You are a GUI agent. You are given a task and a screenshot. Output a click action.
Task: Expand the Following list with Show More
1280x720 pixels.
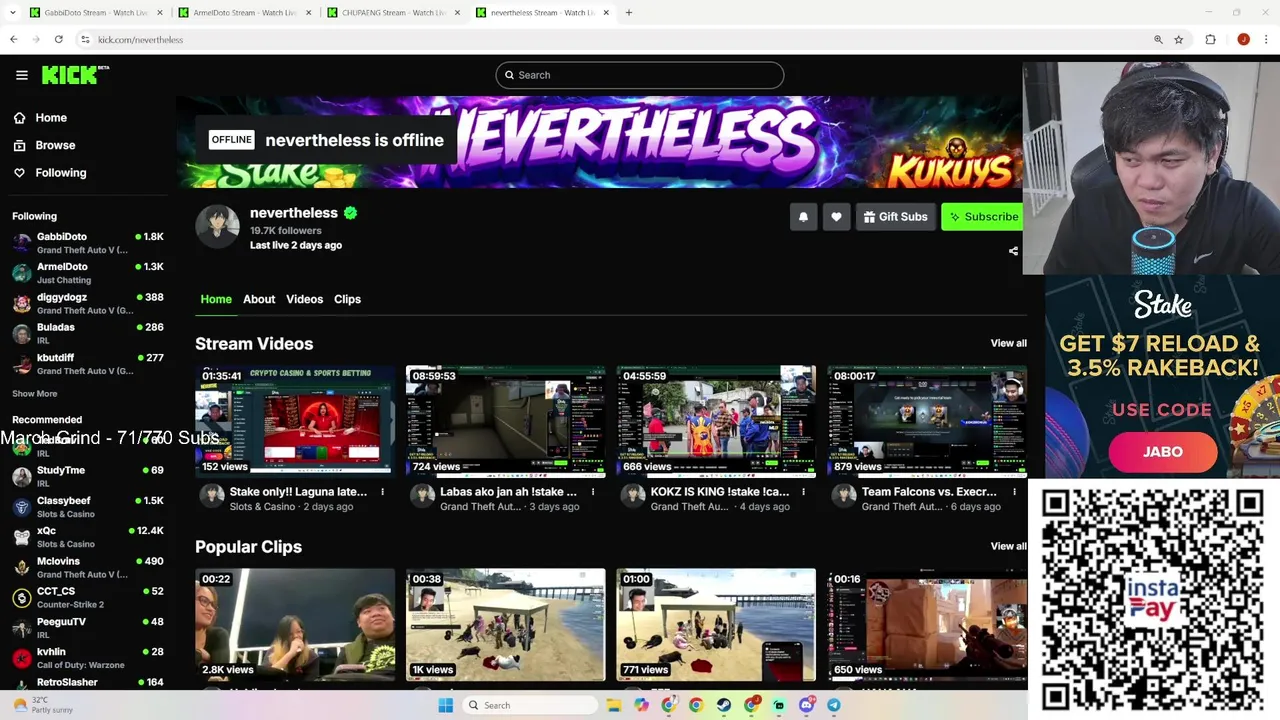[x=34, y=394]
